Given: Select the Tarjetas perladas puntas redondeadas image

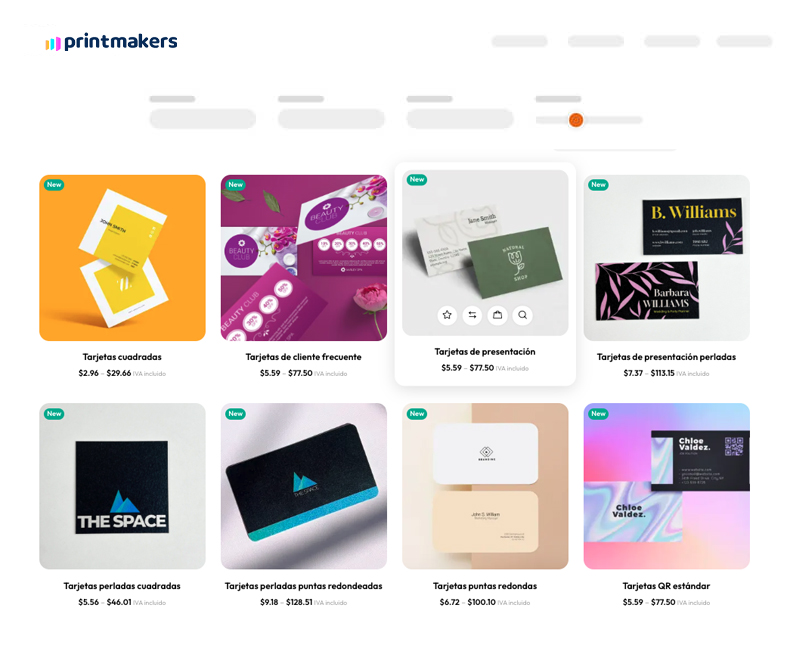Looking at the screenshot, I should click(304, 486).
